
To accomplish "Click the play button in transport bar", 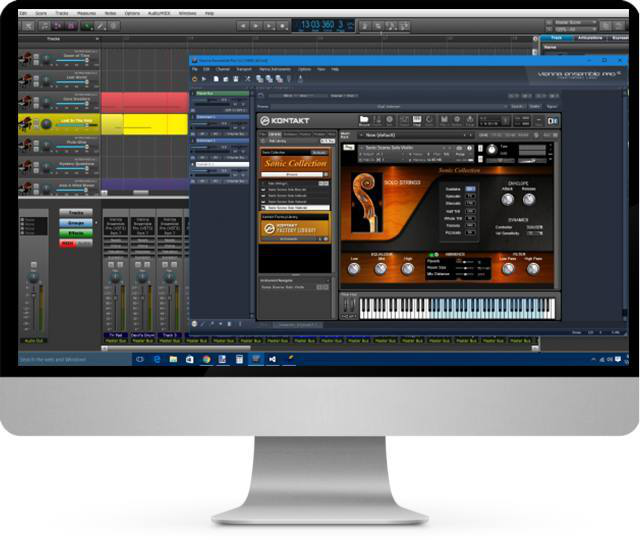I will coord(256,26).
